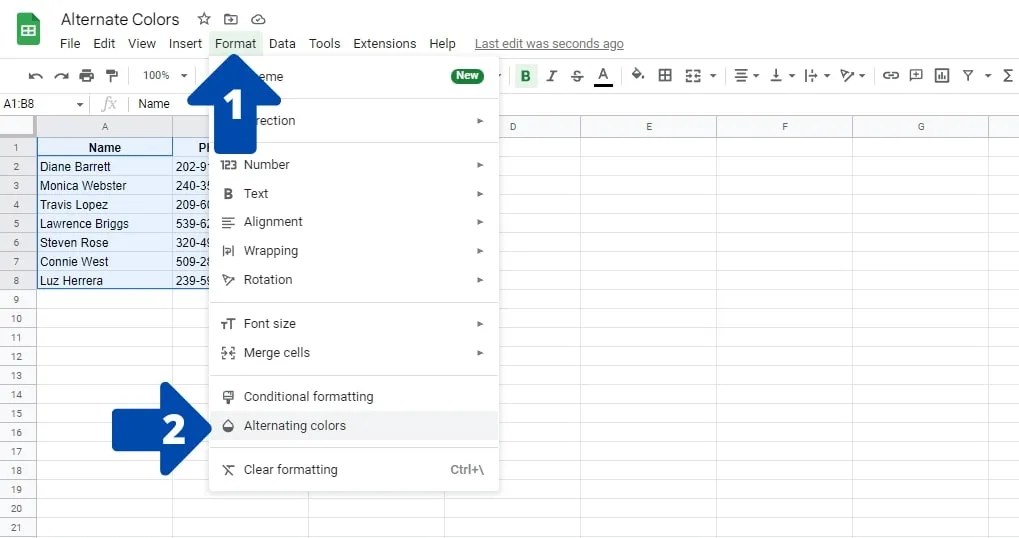Open 'Last edit was seconds ago' link
The width and height of the screenshot is (1019, 538).
pos(549,44)
